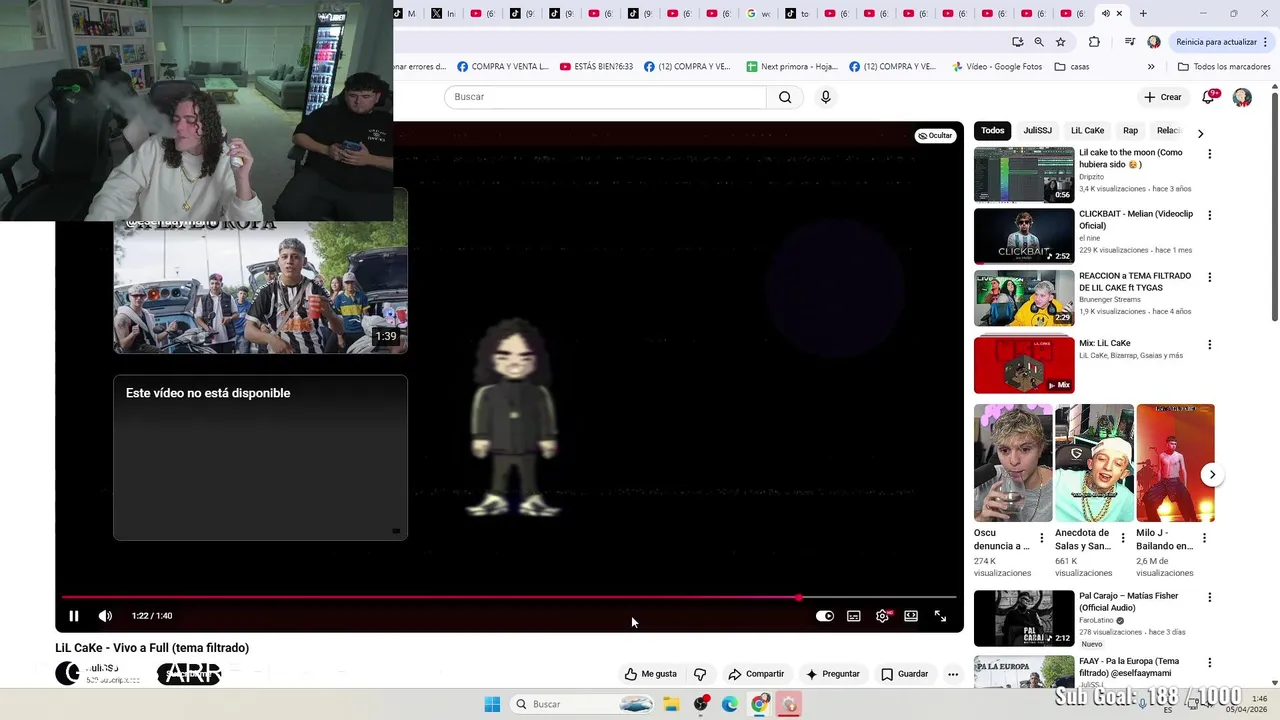Open the Oscu denuncia Short thumbnail
The width and height of the screenshot is (1280, 720).
point(1013,463)
